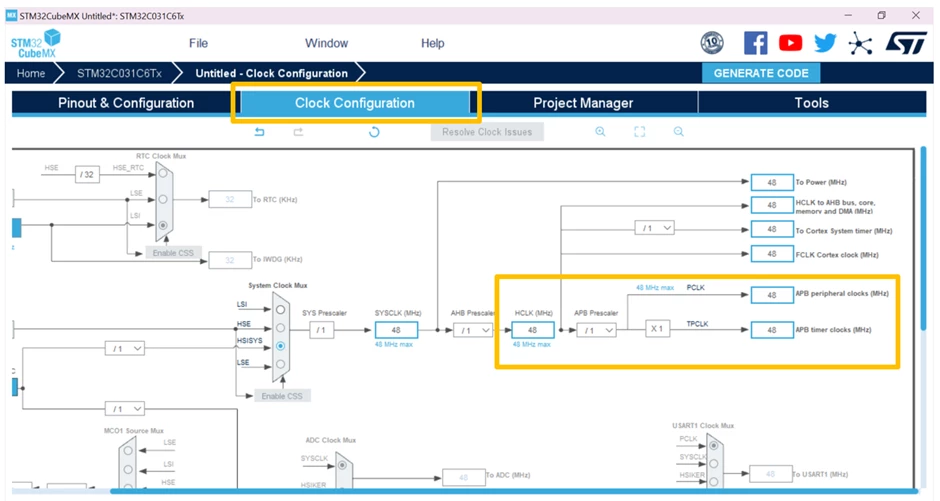Screen dimensions: 940x501
Task: Click the GENERATE CODE button
Action: [x=761, y=73]
